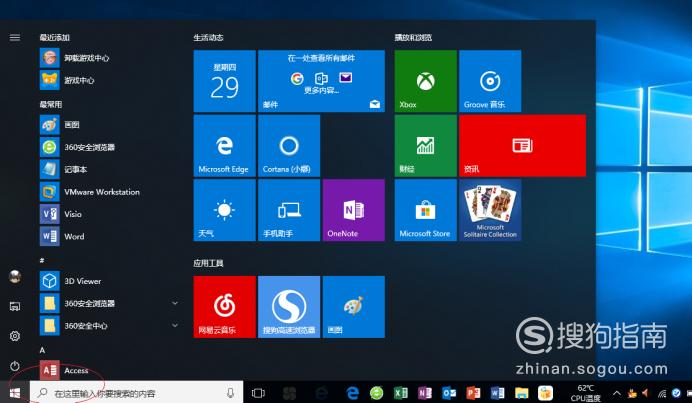Open 记事本 from the app list
Viewport: 692px width, 403px height.
110,169
